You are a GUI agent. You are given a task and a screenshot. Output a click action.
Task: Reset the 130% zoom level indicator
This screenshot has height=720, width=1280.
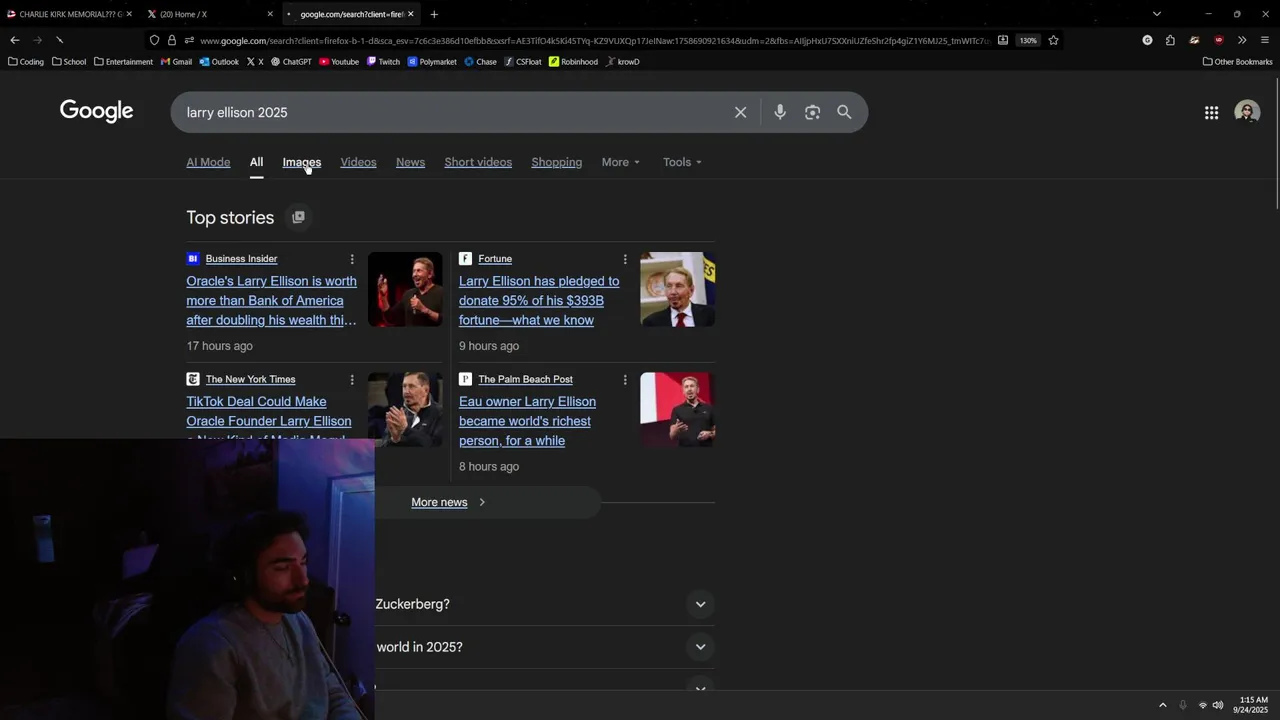click(x=1028, y=40)
